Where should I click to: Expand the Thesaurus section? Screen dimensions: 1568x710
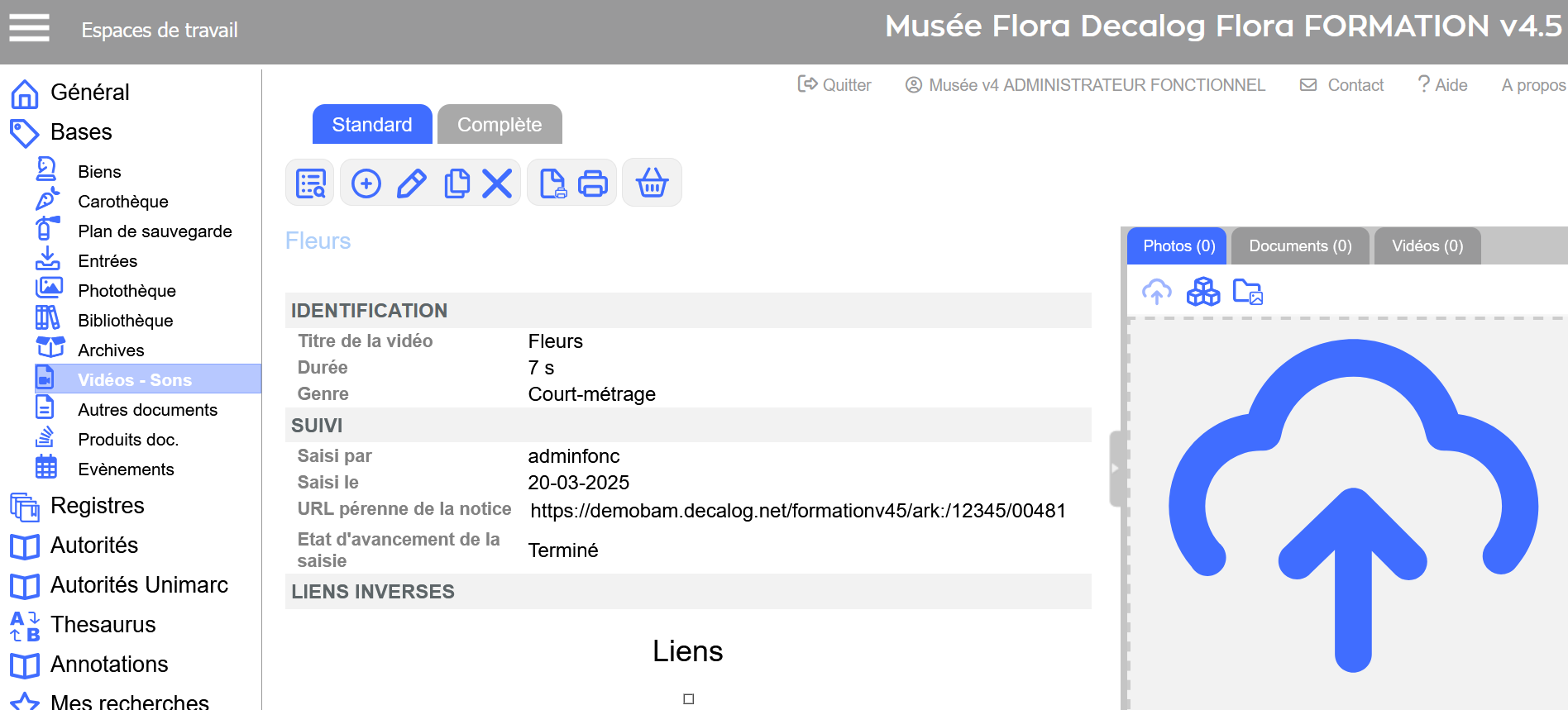[x=103, y=625]
